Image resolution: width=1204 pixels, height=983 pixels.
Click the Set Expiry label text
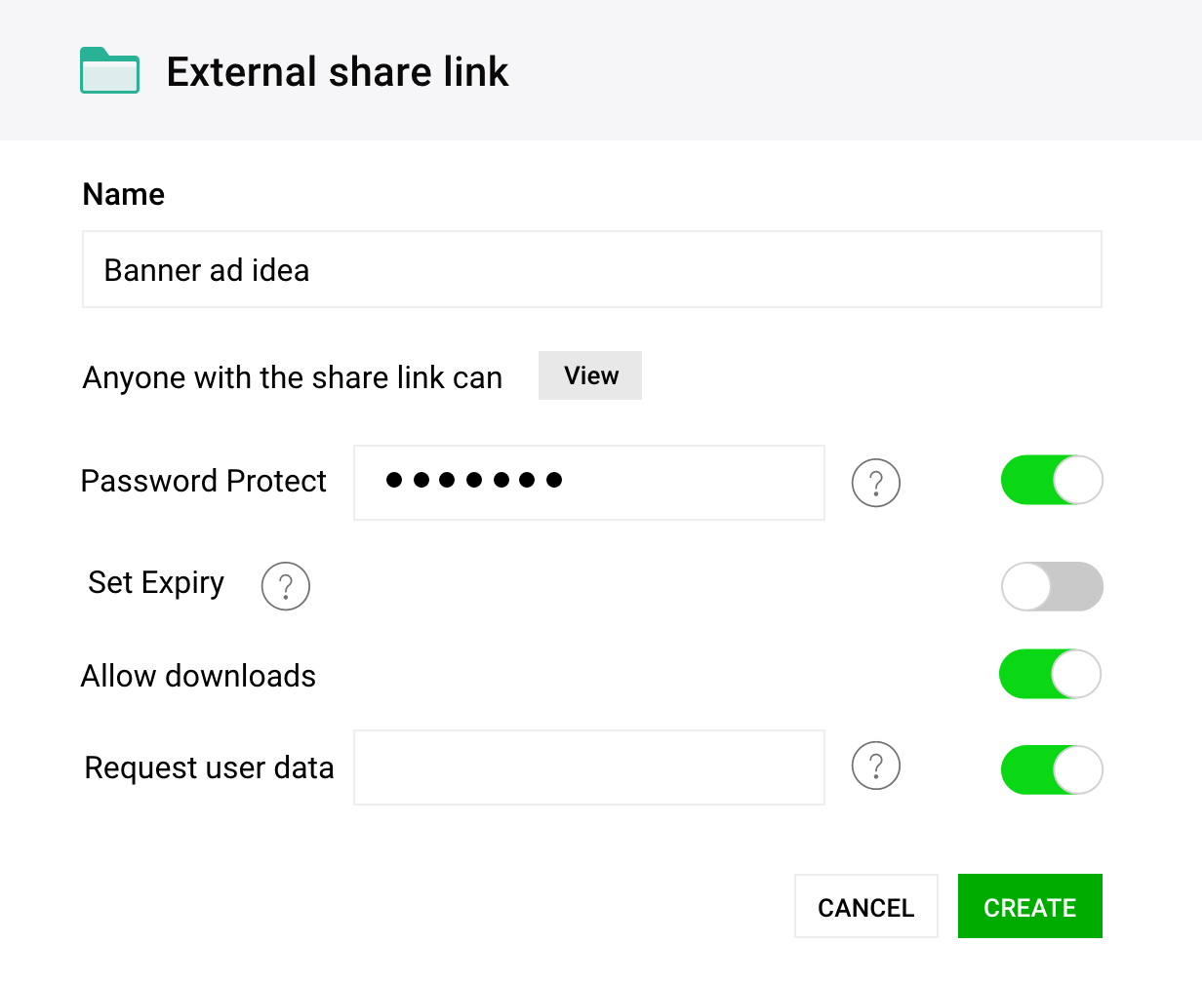click(x=156, y=582)
